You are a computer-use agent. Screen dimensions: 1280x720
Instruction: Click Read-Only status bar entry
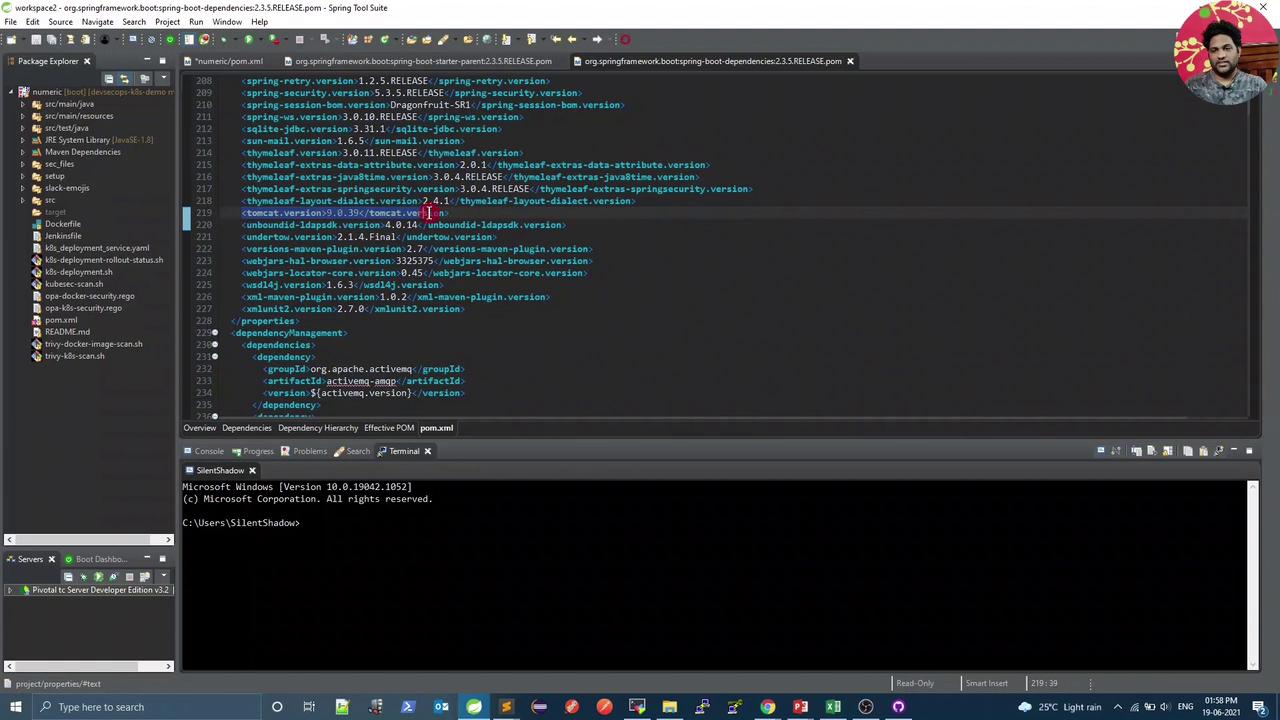point(914,683)
